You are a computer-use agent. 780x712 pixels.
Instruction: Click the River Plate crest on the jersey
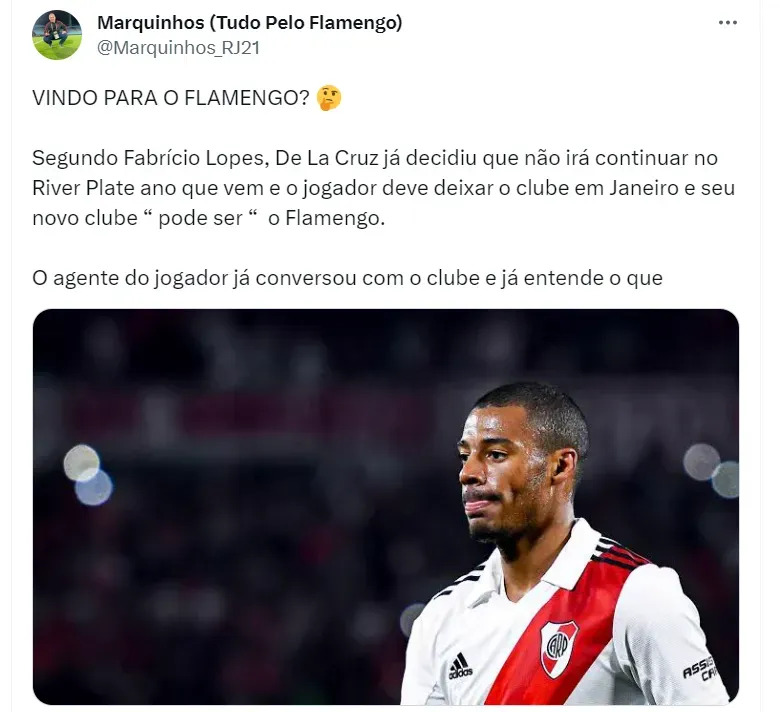pos(559,648)
